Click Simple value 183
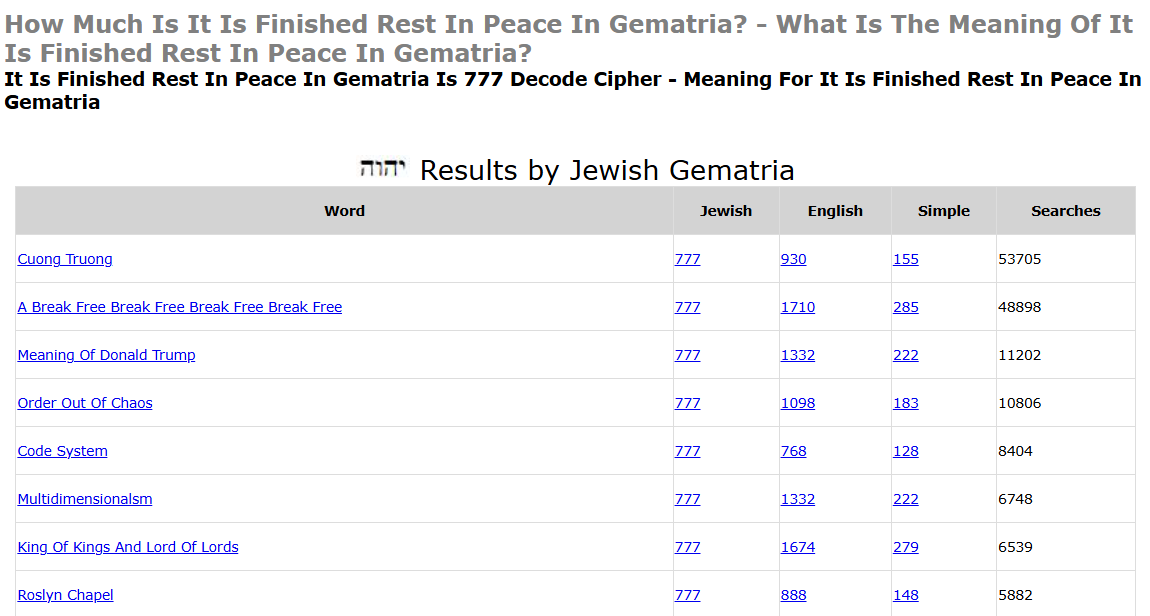 [x=906, y=403]
